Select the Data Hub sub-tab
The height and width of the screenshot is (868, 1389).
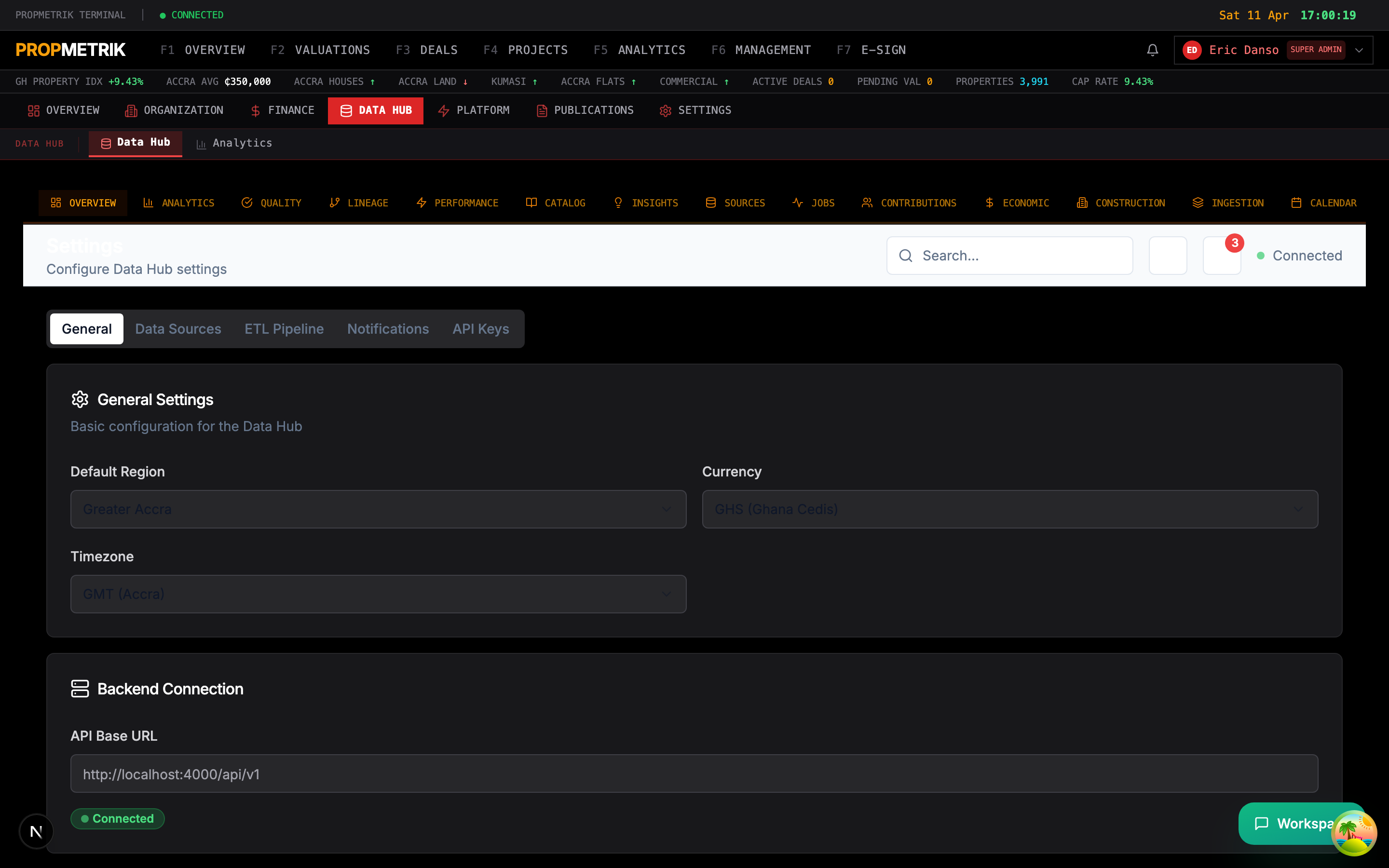pyautogui.click(x=136, y=143)
